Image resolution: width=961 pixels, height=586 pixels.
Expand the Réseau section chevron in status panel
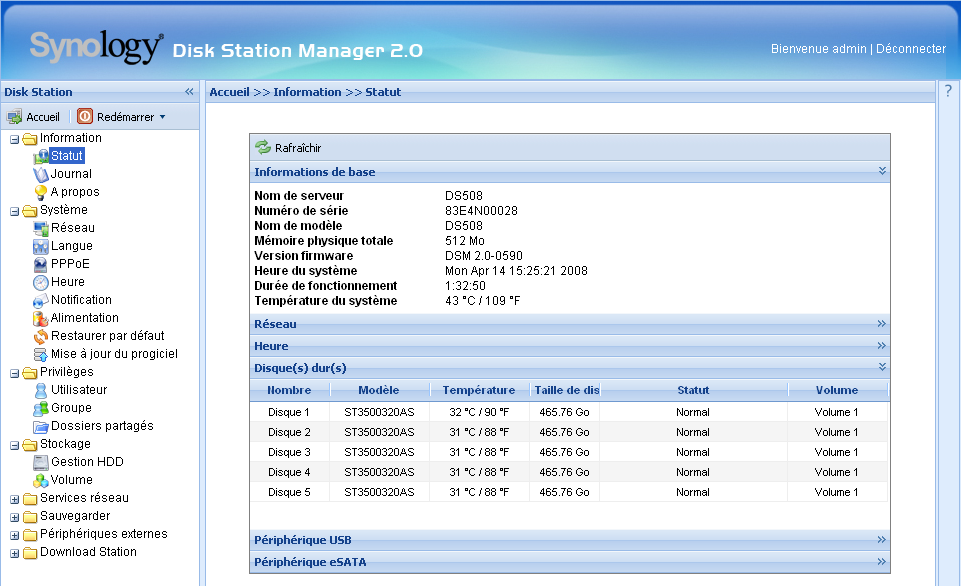tap(882, 323)
